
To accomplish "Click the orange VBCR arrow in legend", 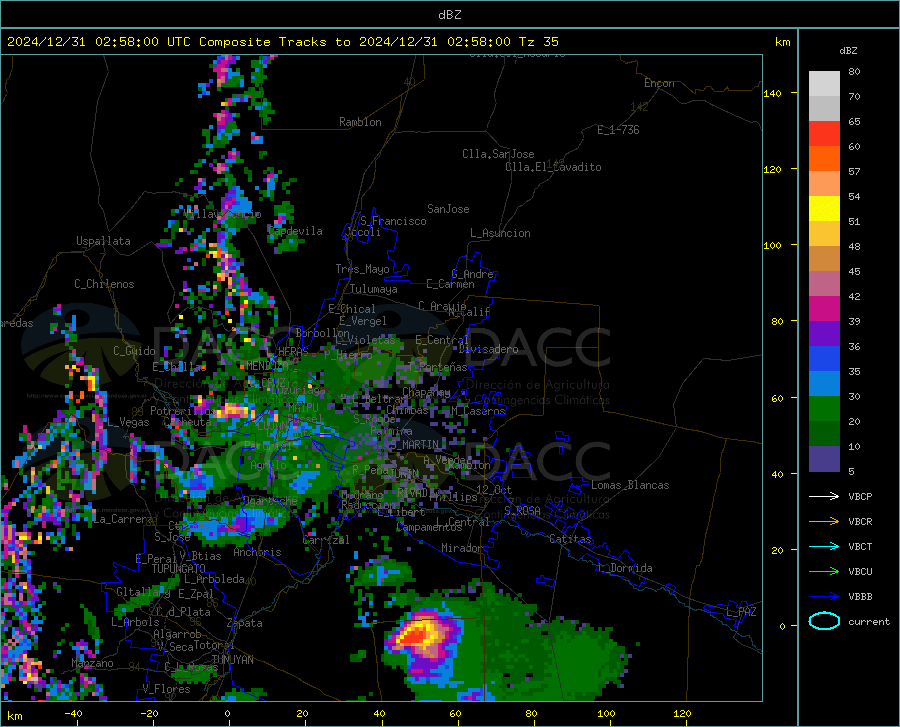I will tap(824, 522).
